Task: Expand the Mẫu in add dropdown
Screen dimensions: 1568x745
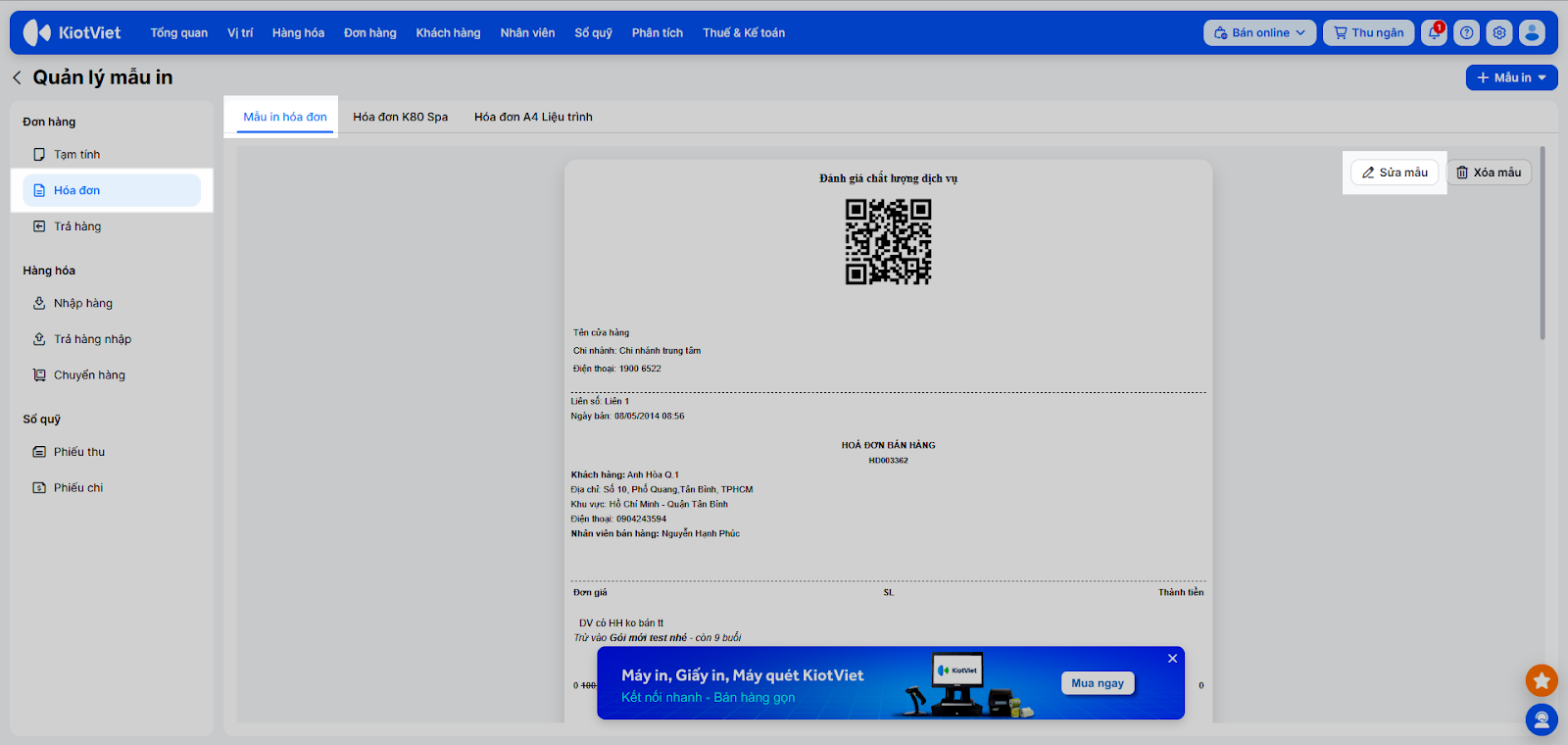Action: pyautogui.click(x=1512, y=77)
